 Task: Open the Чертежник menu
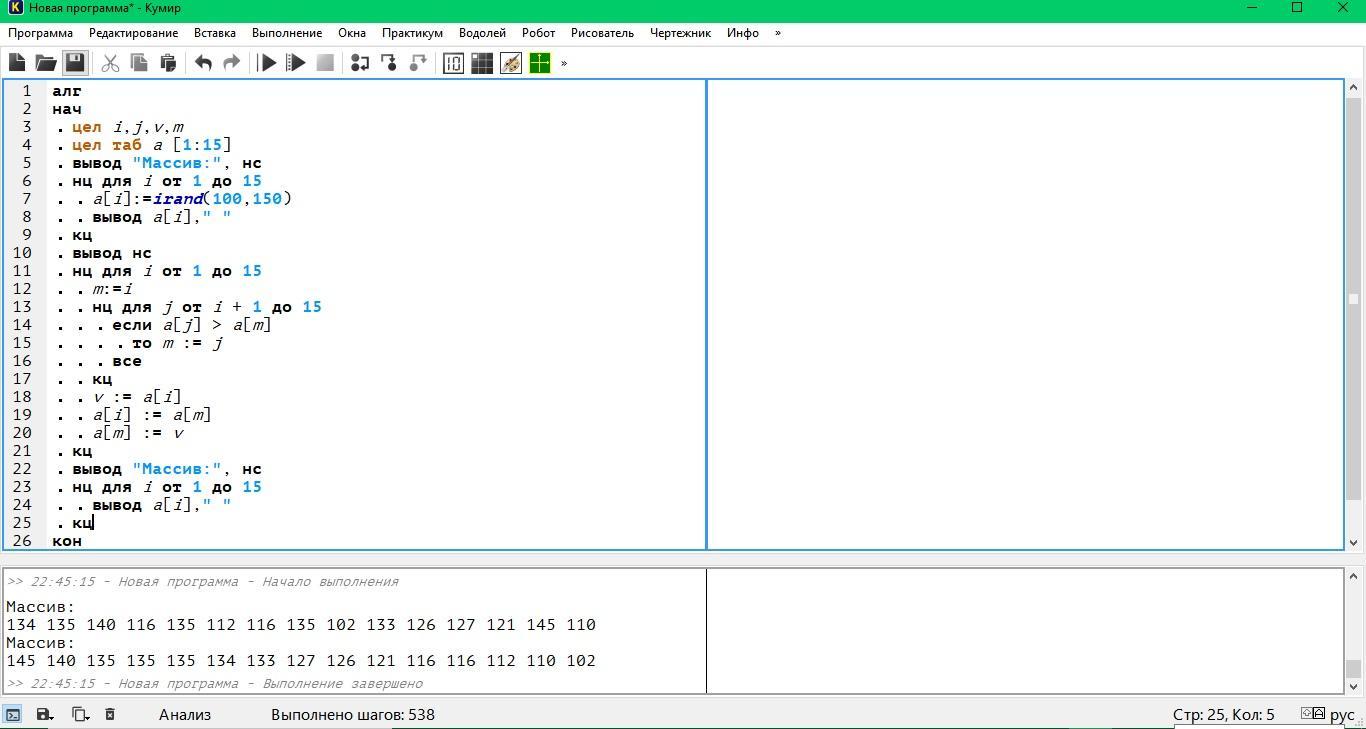pos(680,33)
